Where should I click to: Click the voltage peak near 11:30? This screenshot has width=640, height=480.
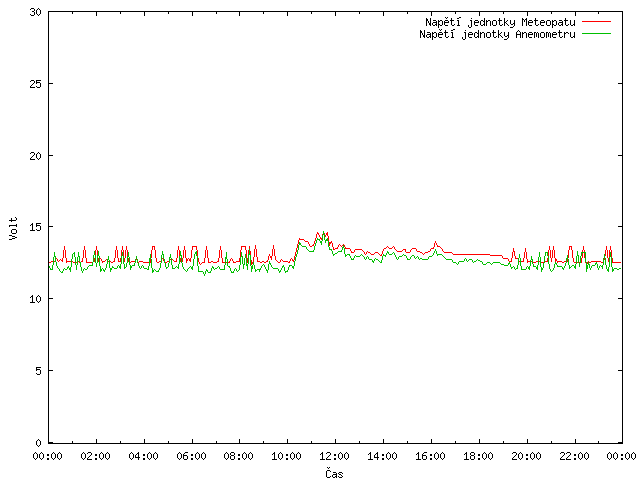point(324,233)
